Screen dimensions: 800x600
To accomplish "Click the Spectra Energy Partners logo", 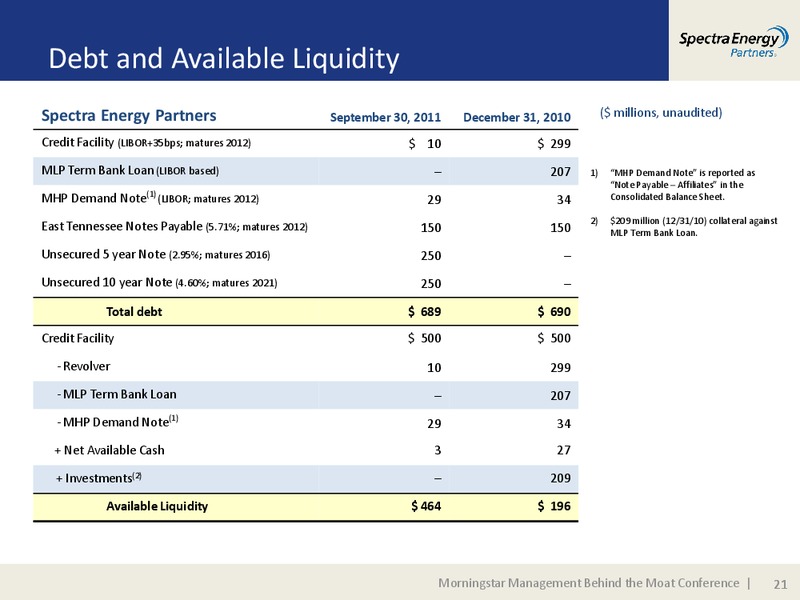I will pos(733,42).
